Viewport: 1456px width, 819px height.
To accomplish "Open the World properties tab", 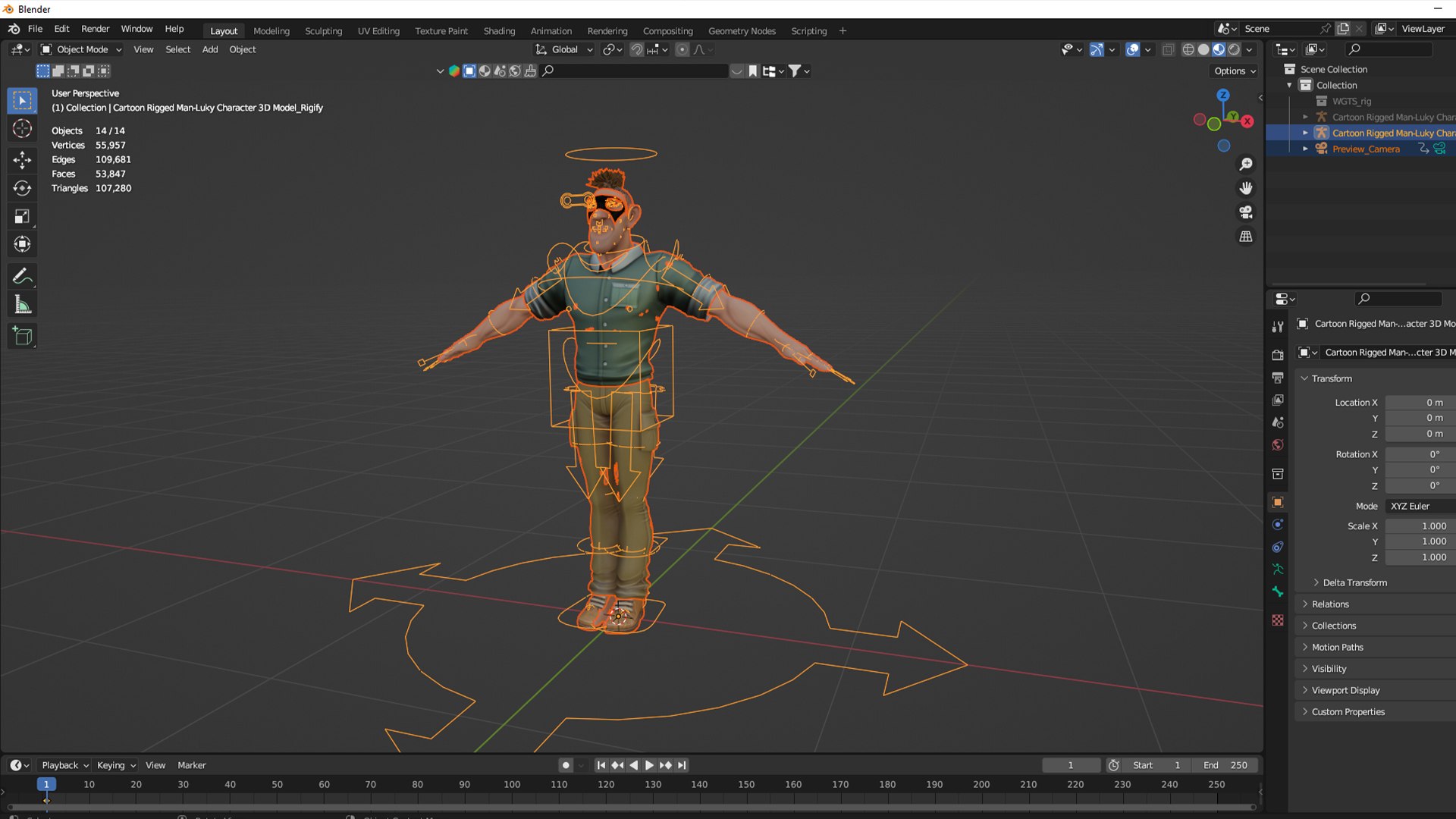I will tap(1278, 445).
